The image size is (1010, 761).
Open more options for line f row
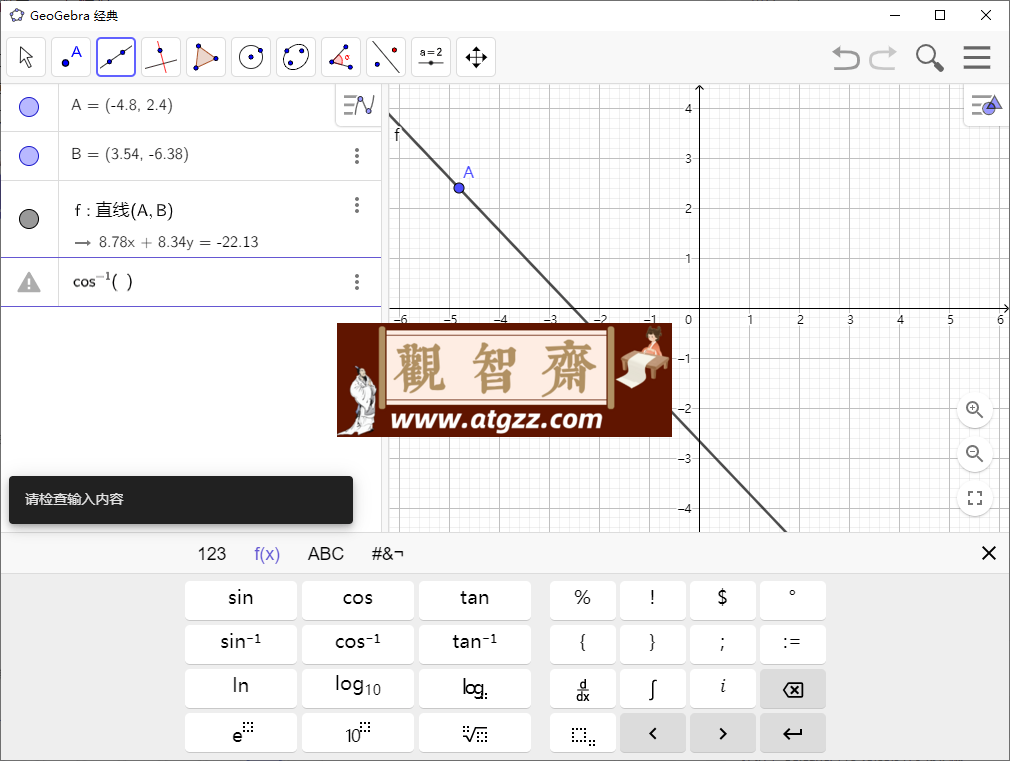[357, 206]
